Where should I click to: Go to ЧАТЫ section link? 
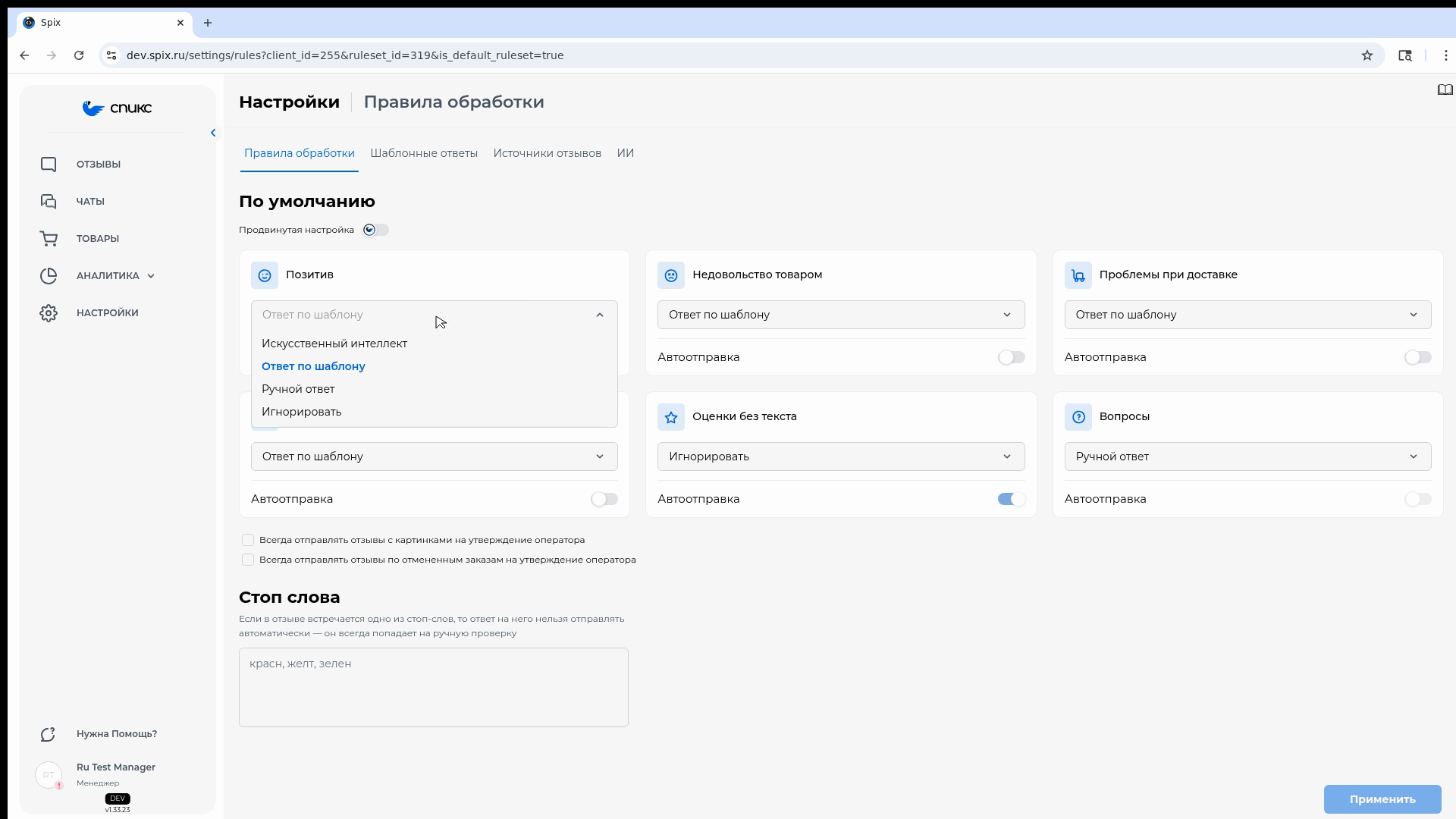90,202
